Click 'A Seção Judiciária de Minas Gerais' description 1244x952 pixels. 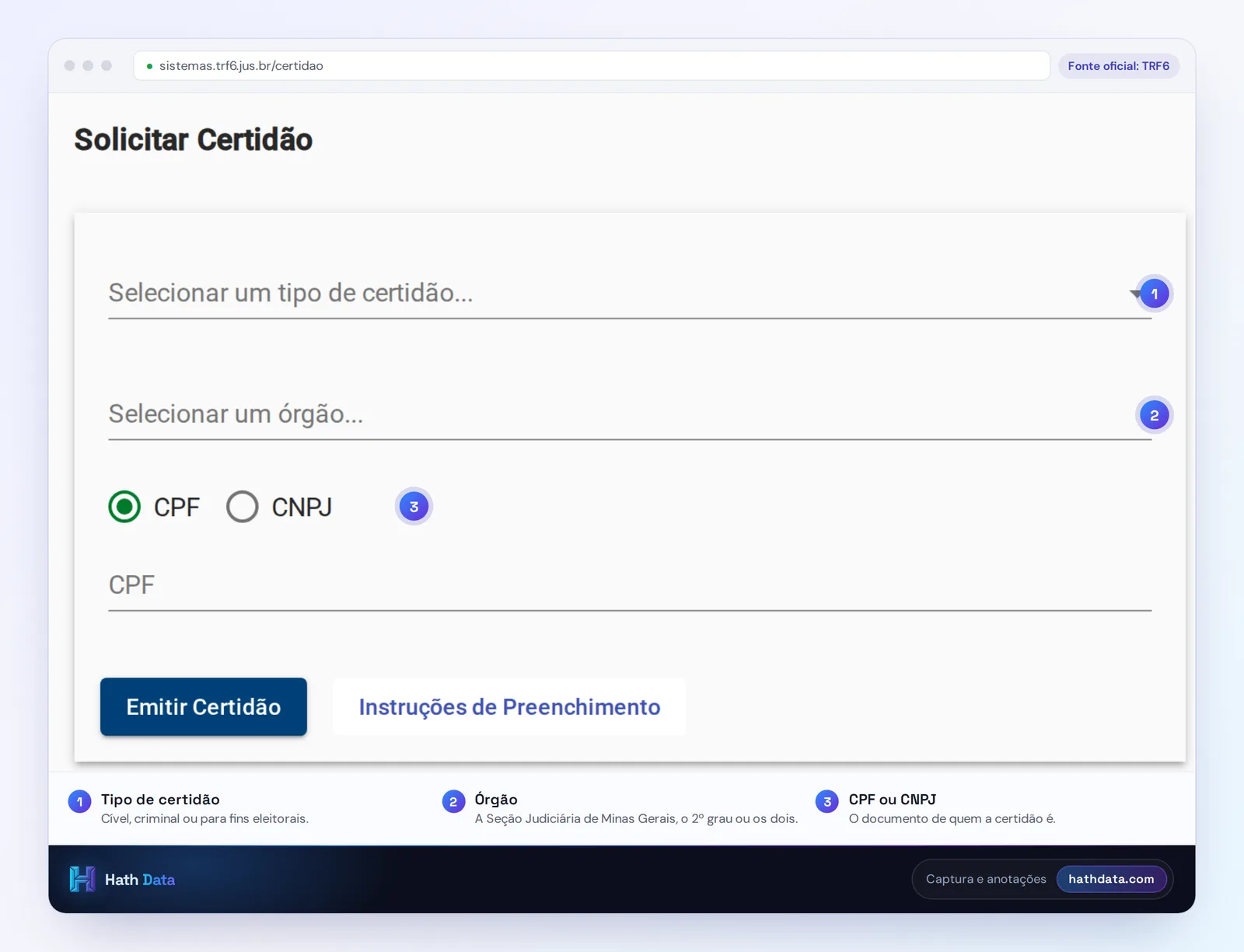(x=636, y=818)
